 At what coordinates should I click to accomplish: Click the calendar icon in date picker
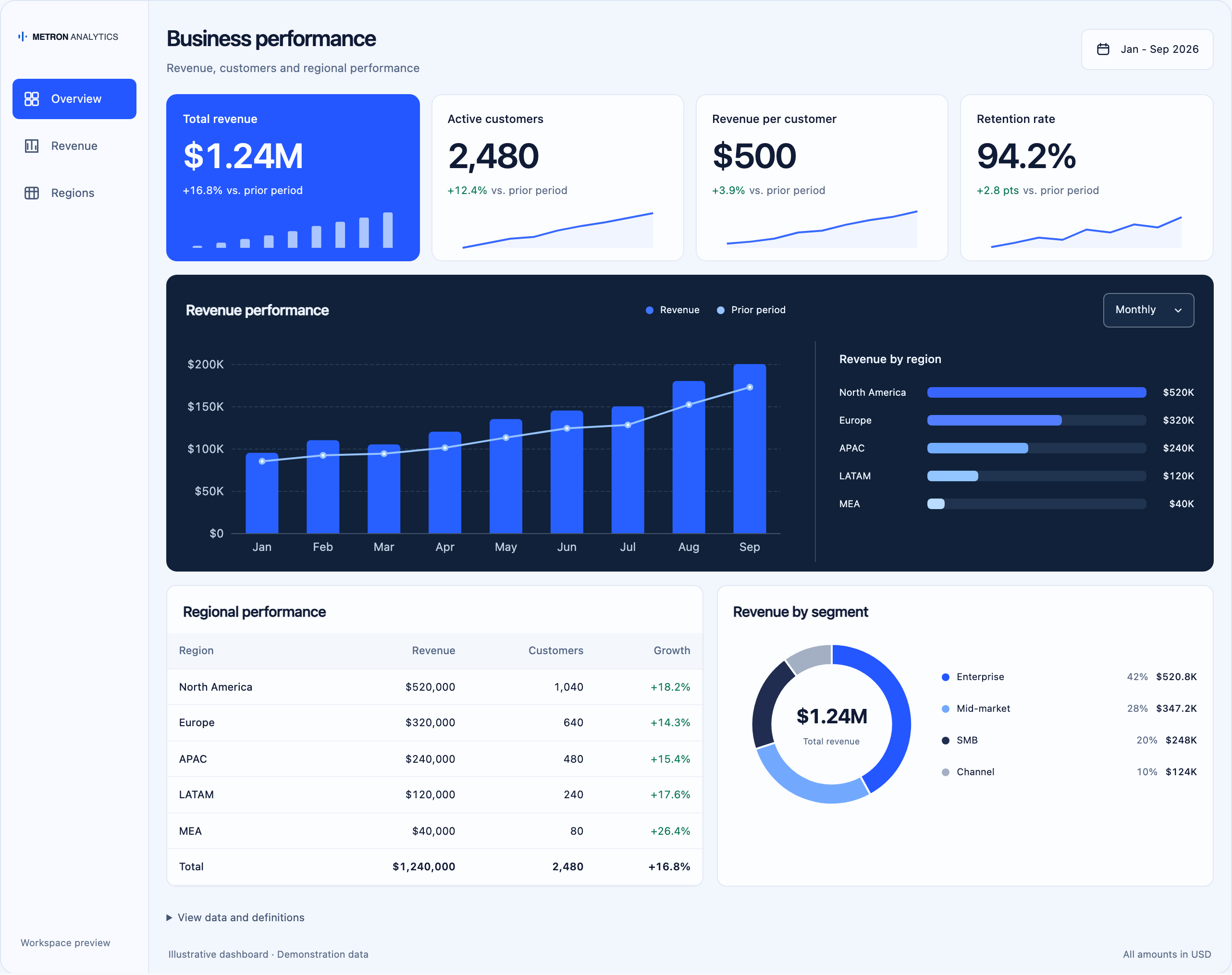pyautogui.click(x=1103, y=49)
